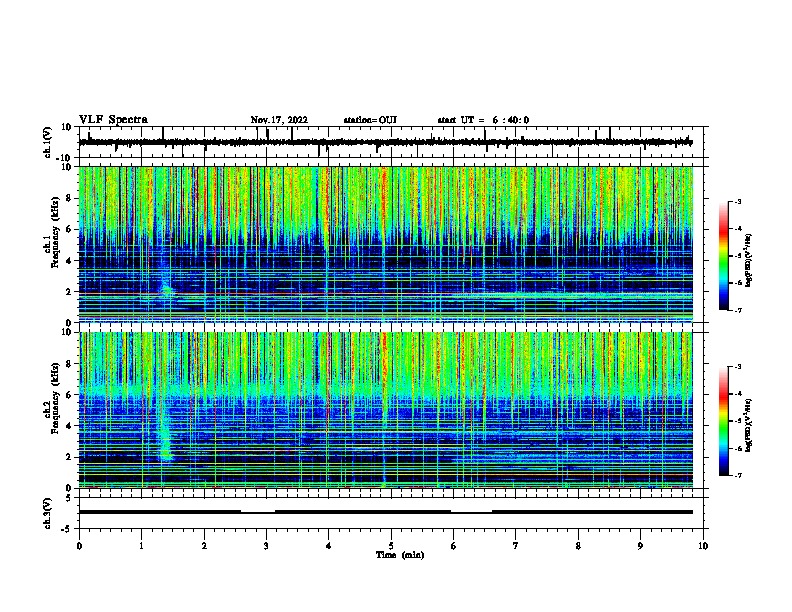Click the "8" tick on the time axis
Screen dimensions: 792x612
pyautogui.click(x=578, y=546)
